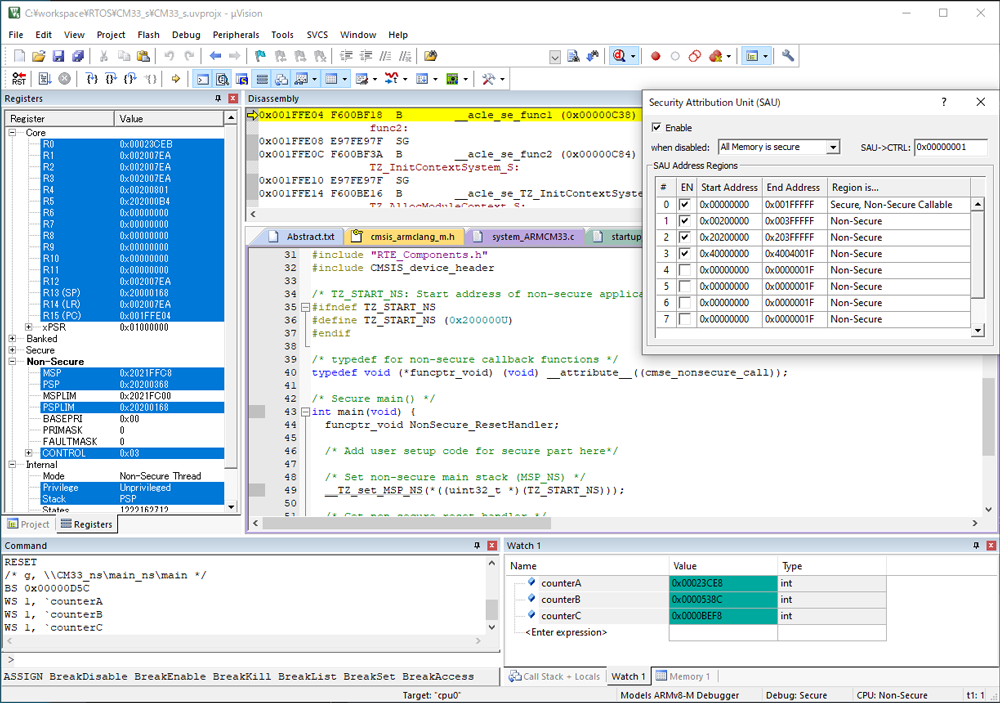Click the SAU->CTRL value field

pos(949,148)
